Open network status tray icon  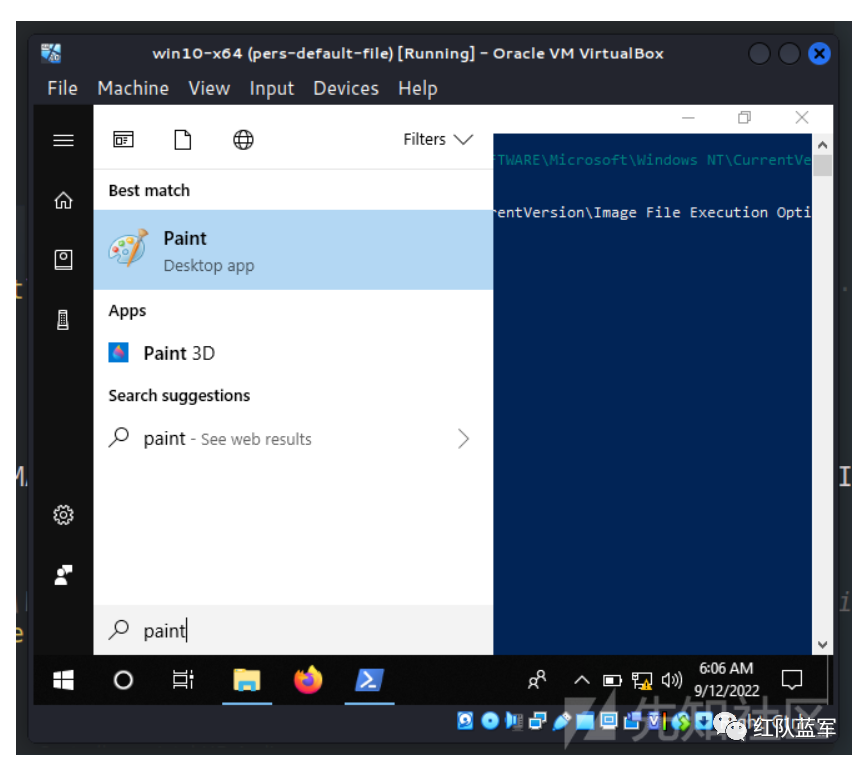(x=642, y=681)
